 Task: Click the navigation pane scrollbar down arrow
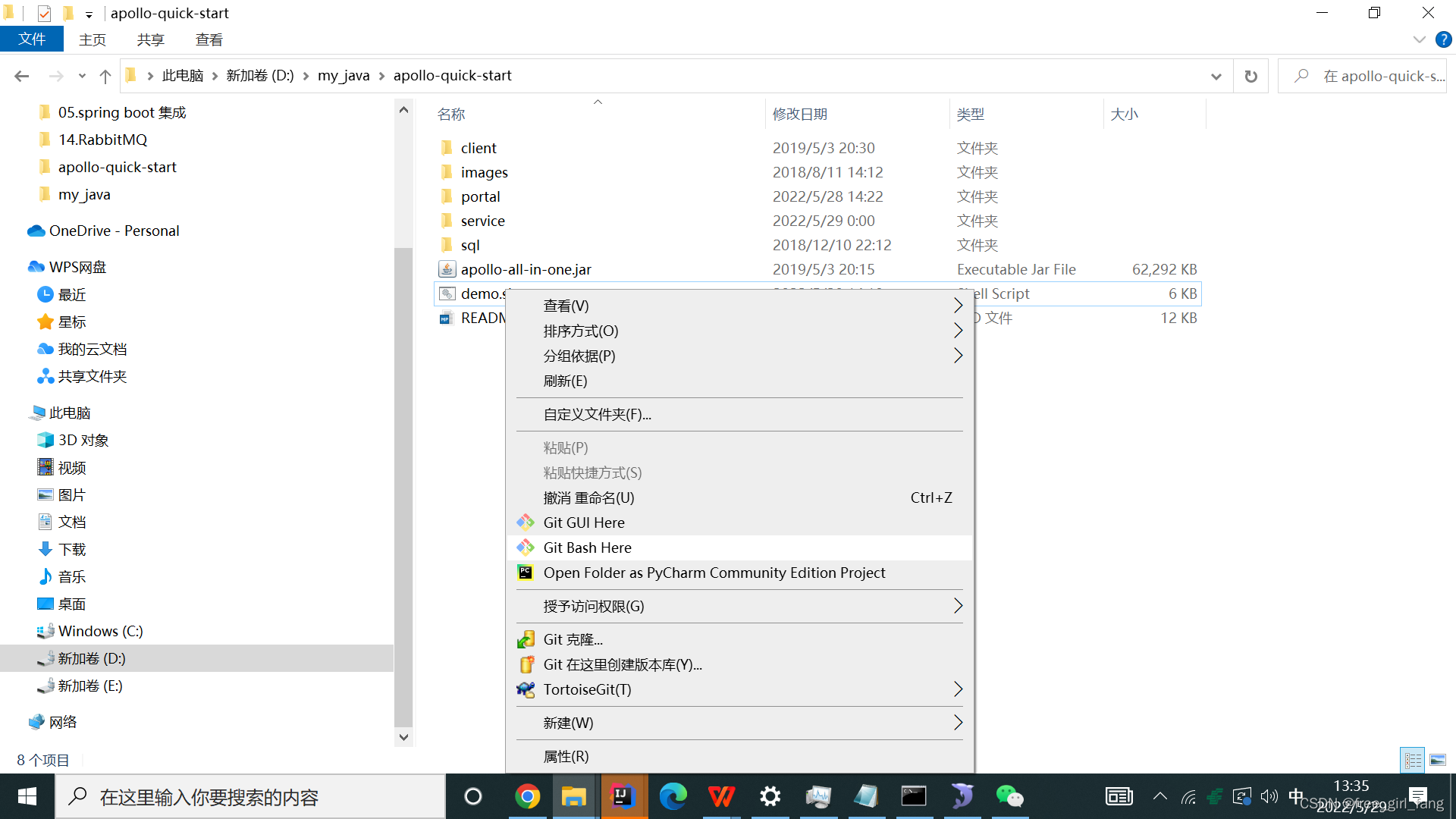pyautogui.click(x=403, y=737)
